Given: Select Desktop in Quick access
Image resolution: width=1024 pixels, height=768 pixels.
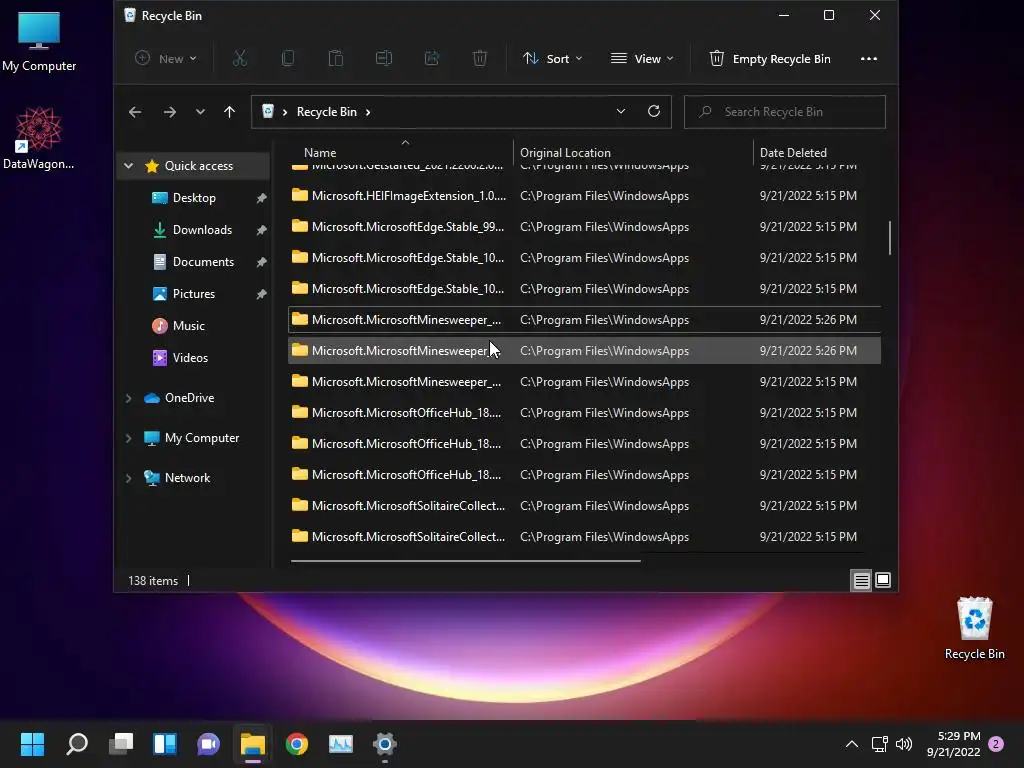Looking at the screenshot, I should (x=194, y=198).
